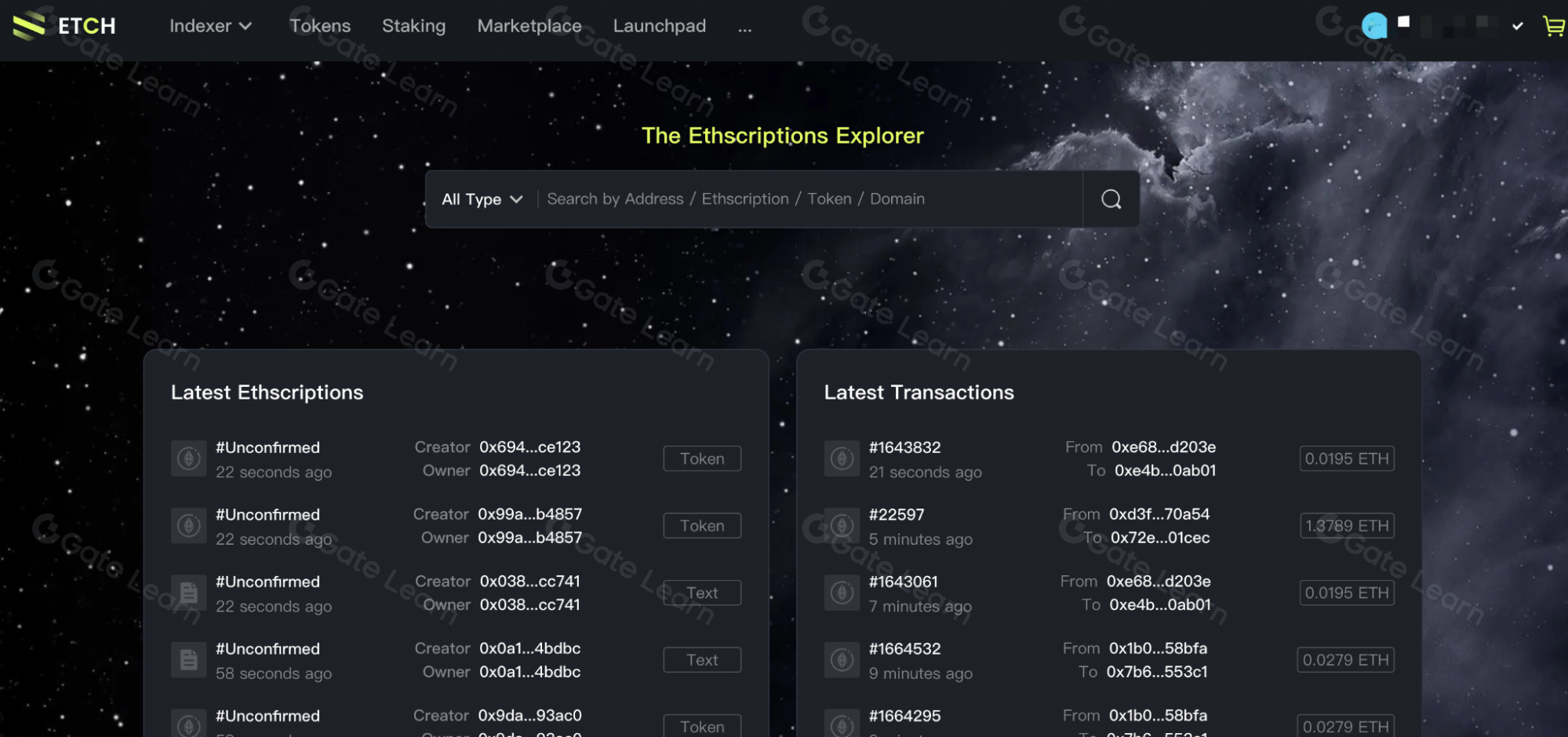
Task: Expand the account dropdown chevron
Action: pyautogui.click(x=1518, y=26)
